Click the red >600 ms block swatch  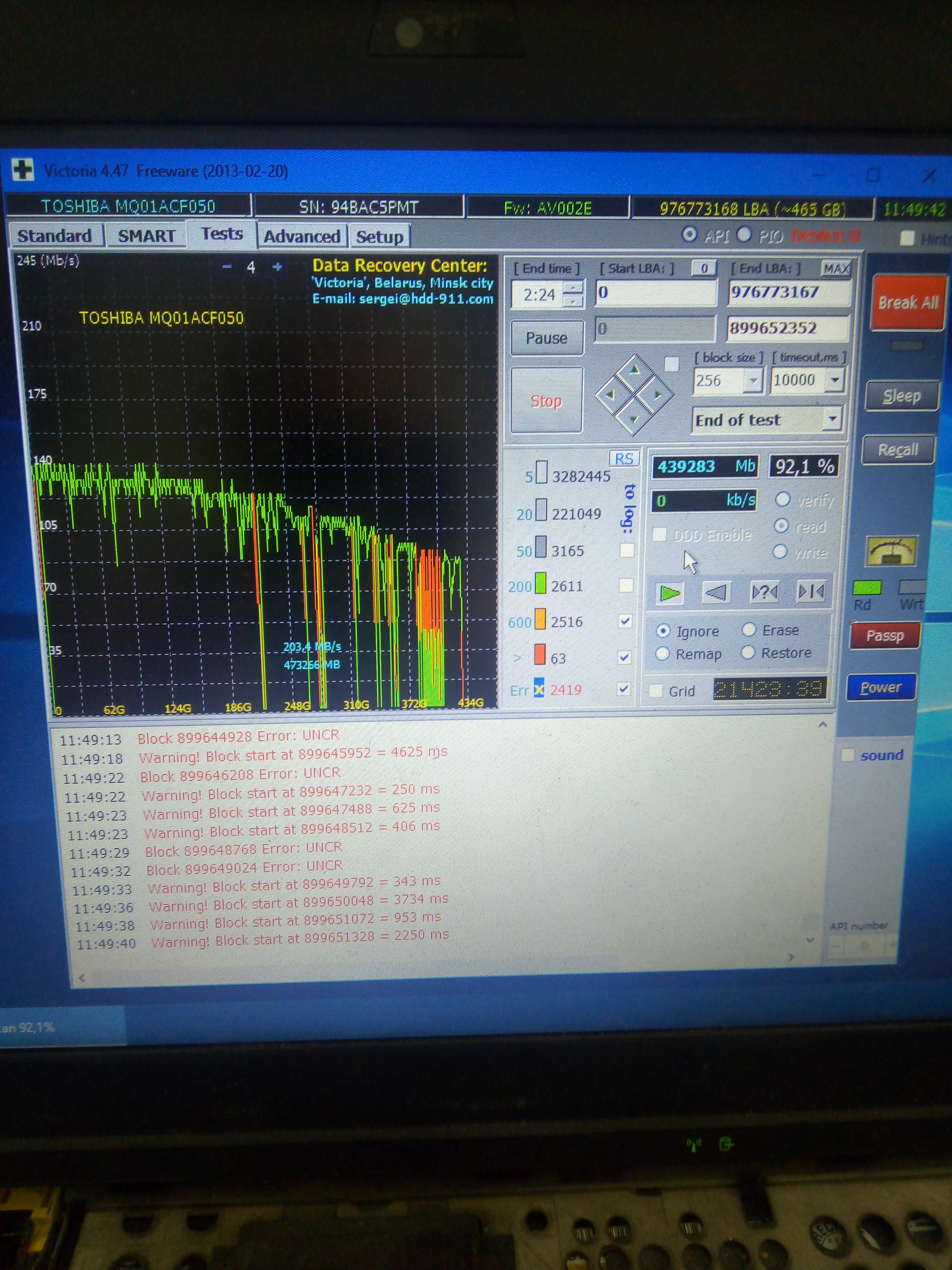(539, 654)
